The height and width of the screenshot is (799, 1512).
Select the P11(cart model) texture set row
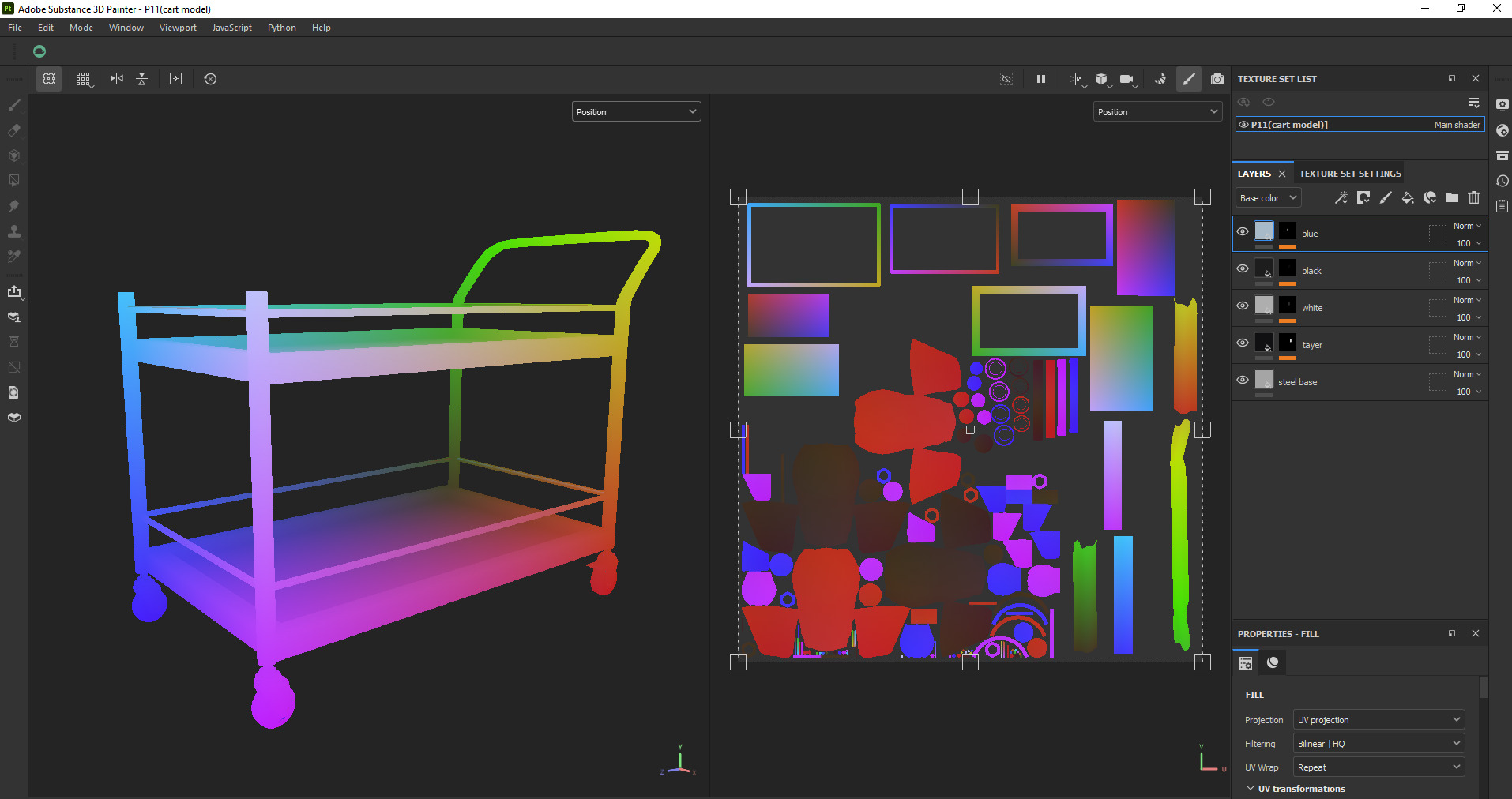click(x=1360, y=125)
